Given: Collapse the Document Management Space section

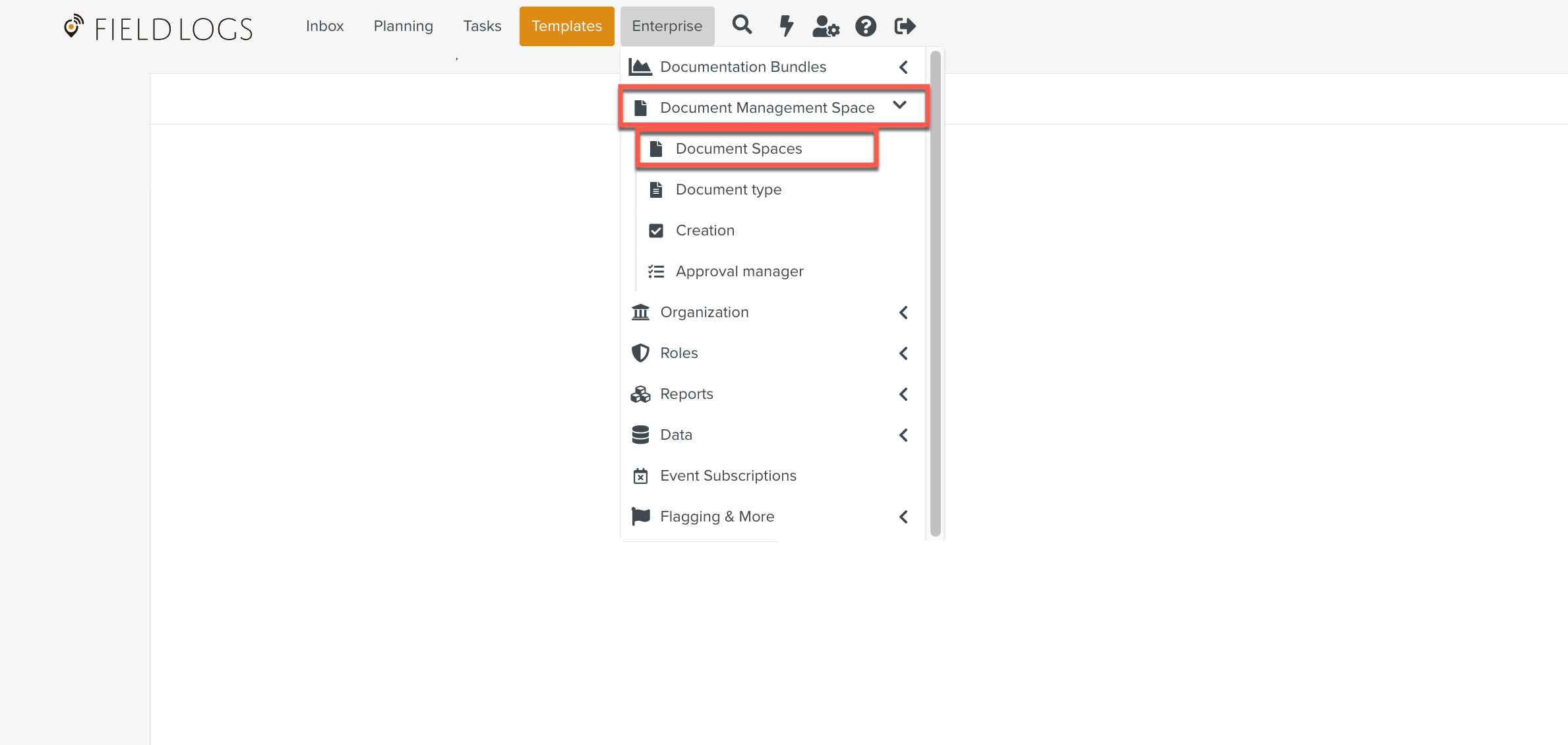Looking at the screenshot, I should 901,105.
